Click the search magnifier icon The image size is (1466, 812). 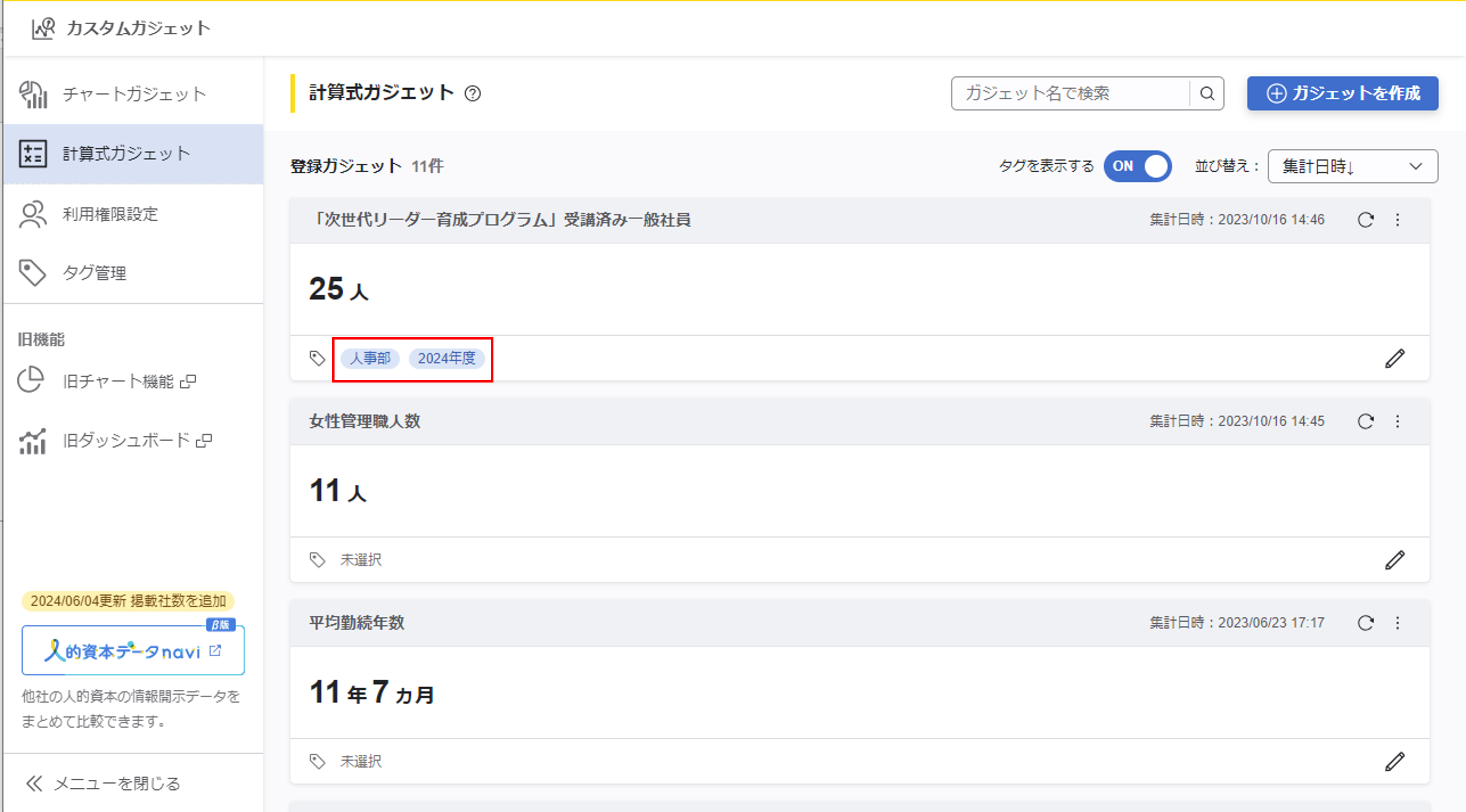[1206, 93]
